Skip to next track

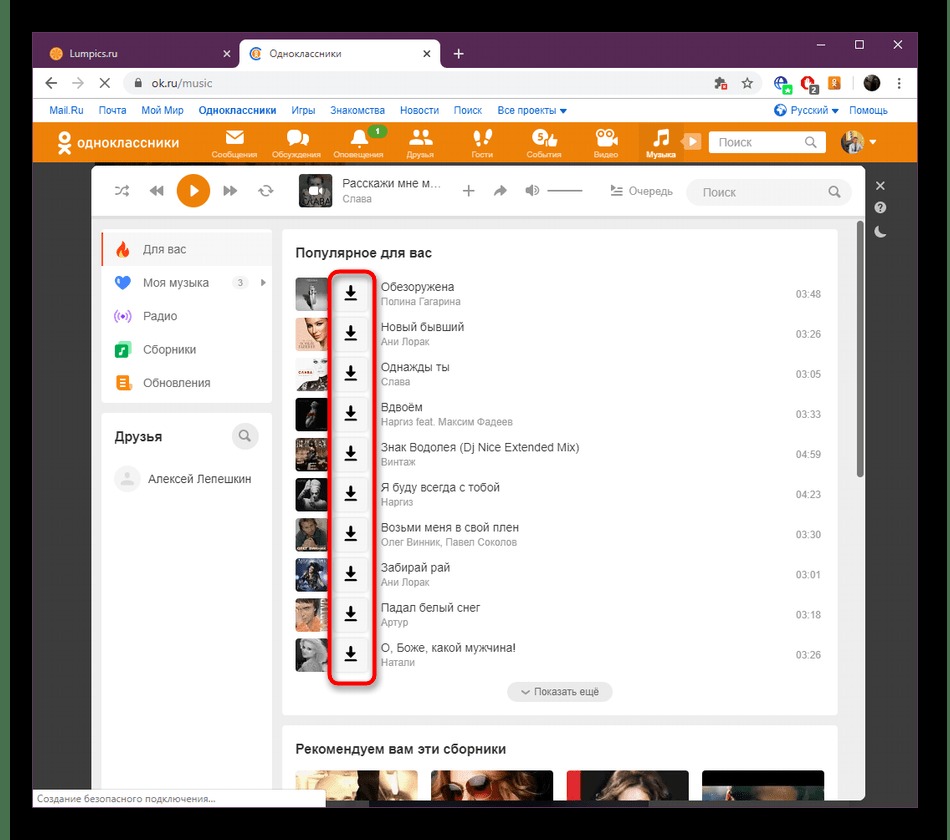[x=230, y=191]
